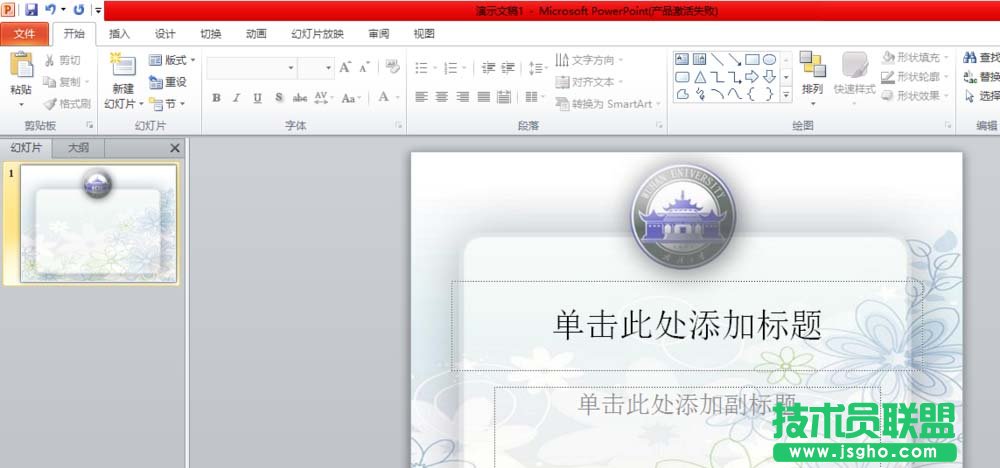The image size is (1000, 468).
Task: Toggle text Shadow formatting
Action: 279,98
